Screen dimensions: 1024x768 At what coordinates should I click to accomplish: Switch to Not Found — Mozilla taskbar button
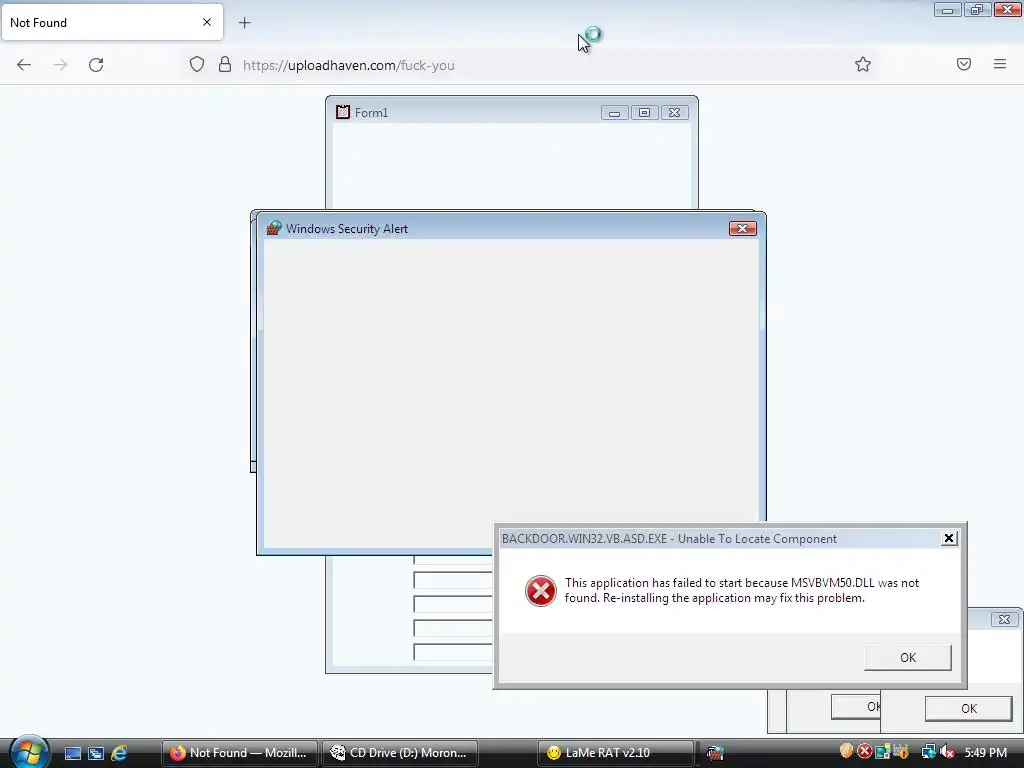click(x=239, y=753)
